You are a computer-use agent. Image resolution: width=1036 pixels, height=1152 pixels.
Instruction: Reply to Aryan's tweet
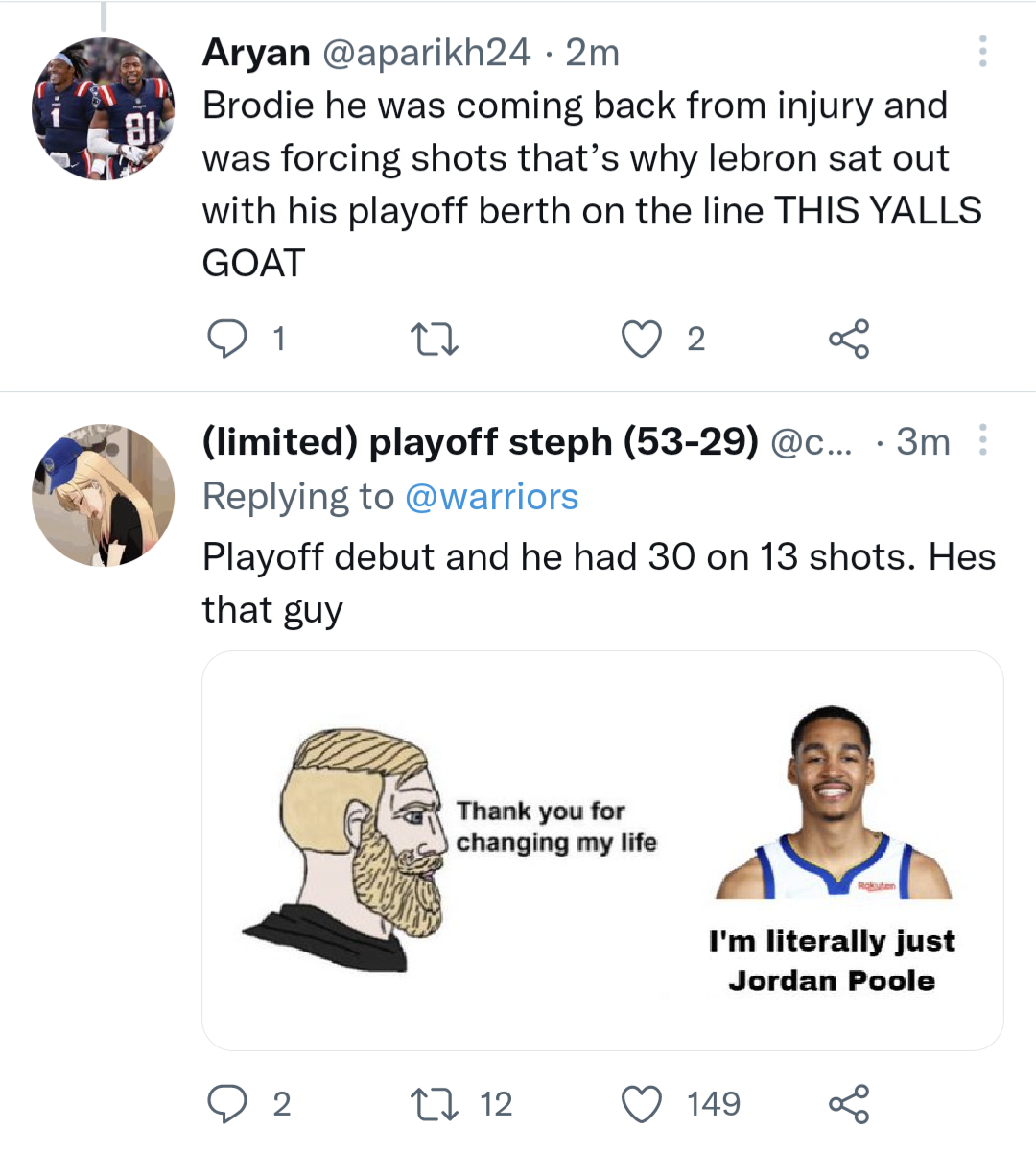228,339
